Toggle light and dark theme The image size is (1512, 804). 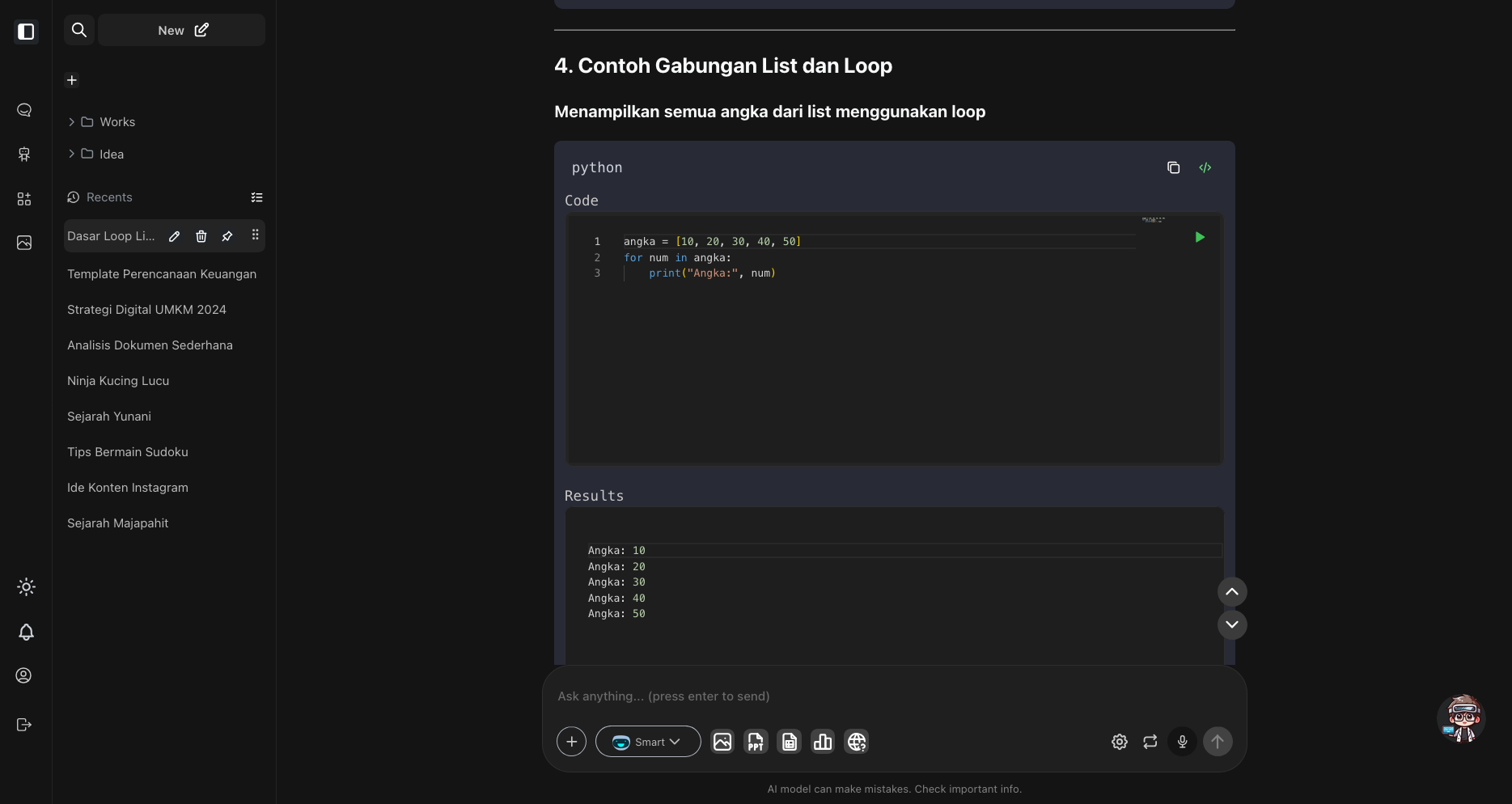[x=26, y=587]
